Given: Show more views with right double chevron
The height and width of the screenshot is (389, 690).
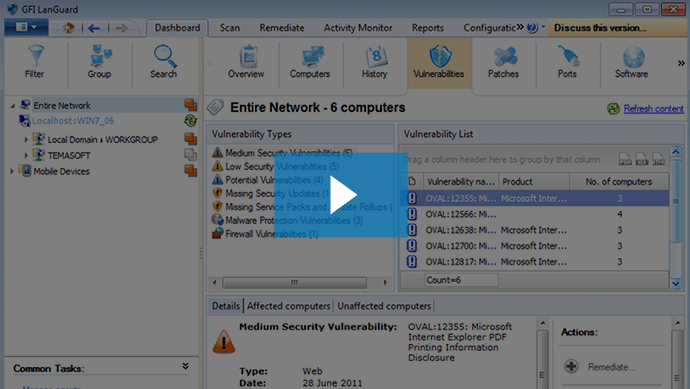Looking at the screenshot, I should tap(681, 63).
